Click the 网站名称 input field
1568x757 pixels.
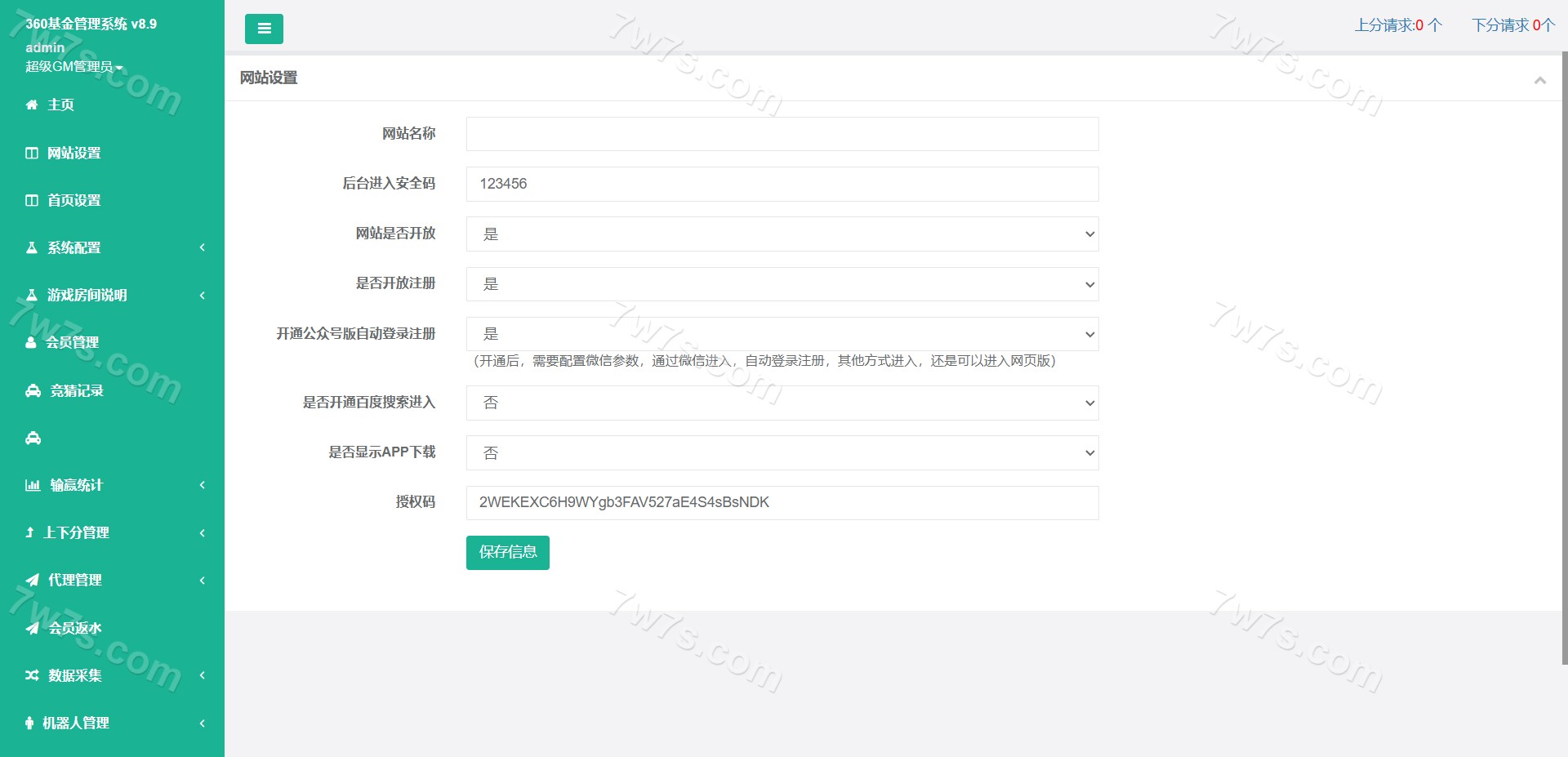click(x=782, y=134)
